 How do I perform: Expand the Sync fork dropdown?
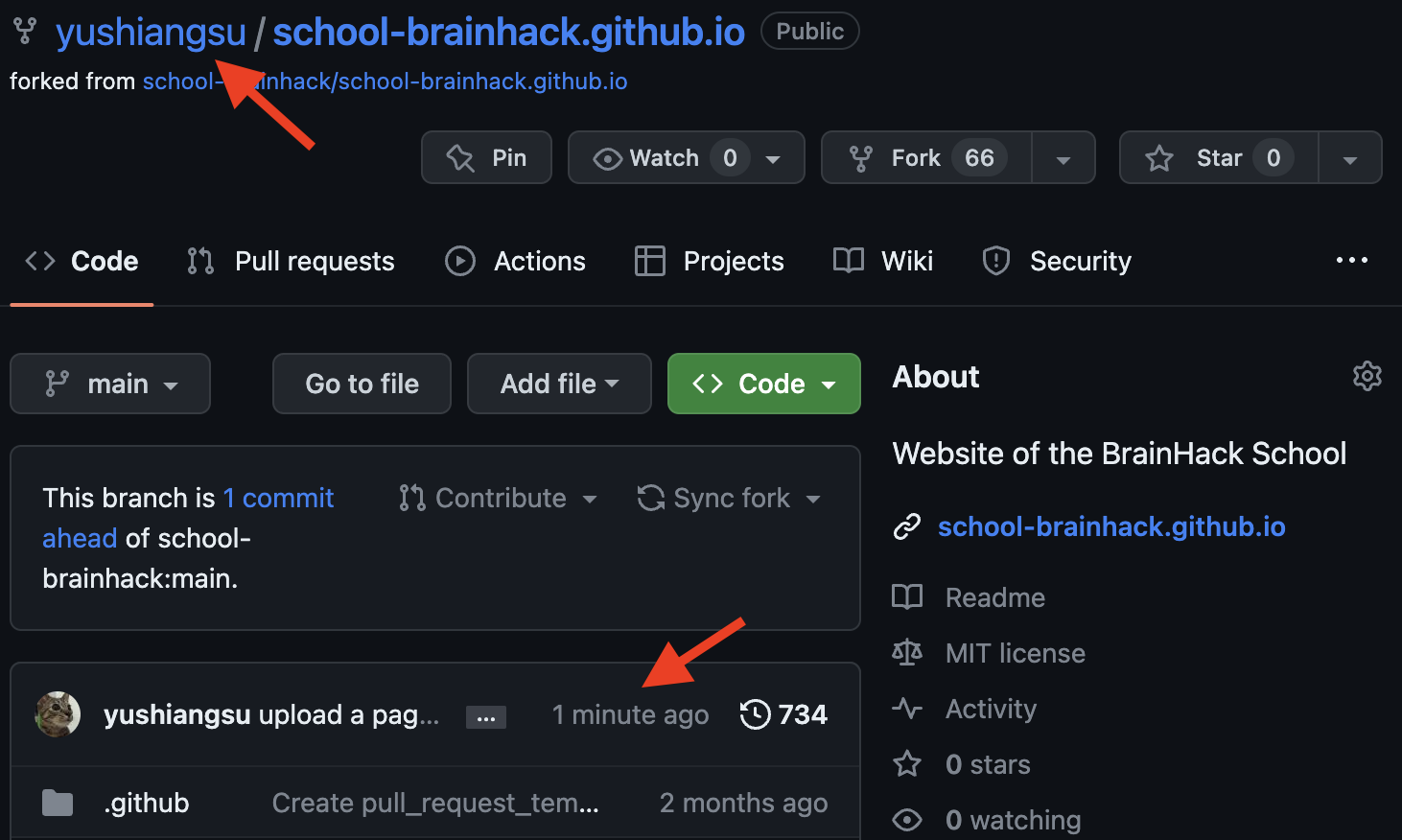point(730,498)
